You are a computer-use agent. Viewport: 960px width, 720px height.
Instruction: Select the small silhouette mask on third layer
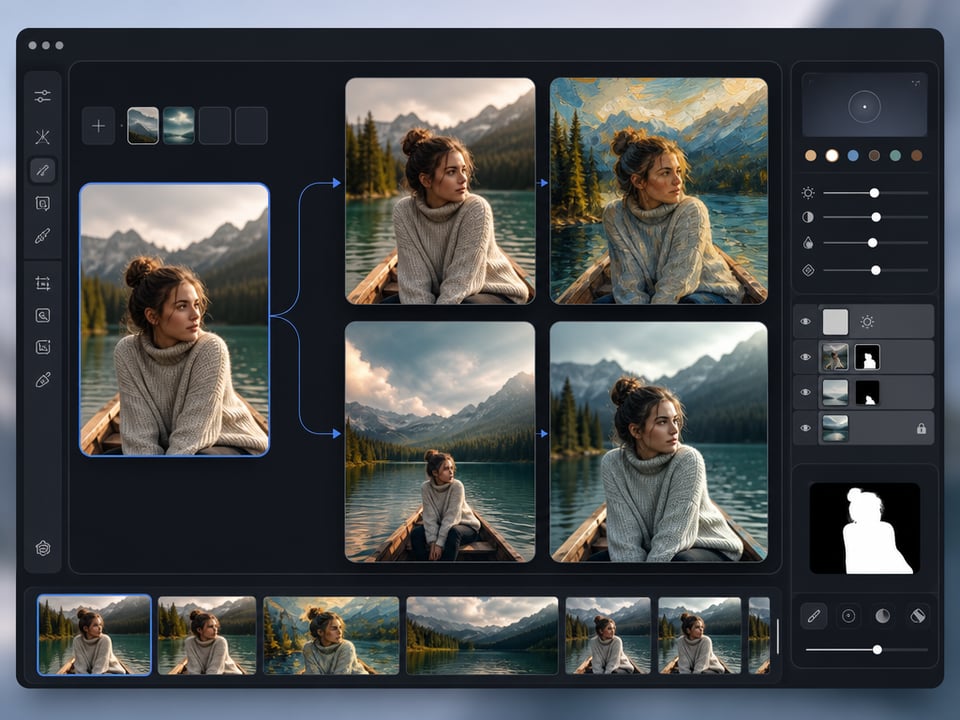point(867,392)
